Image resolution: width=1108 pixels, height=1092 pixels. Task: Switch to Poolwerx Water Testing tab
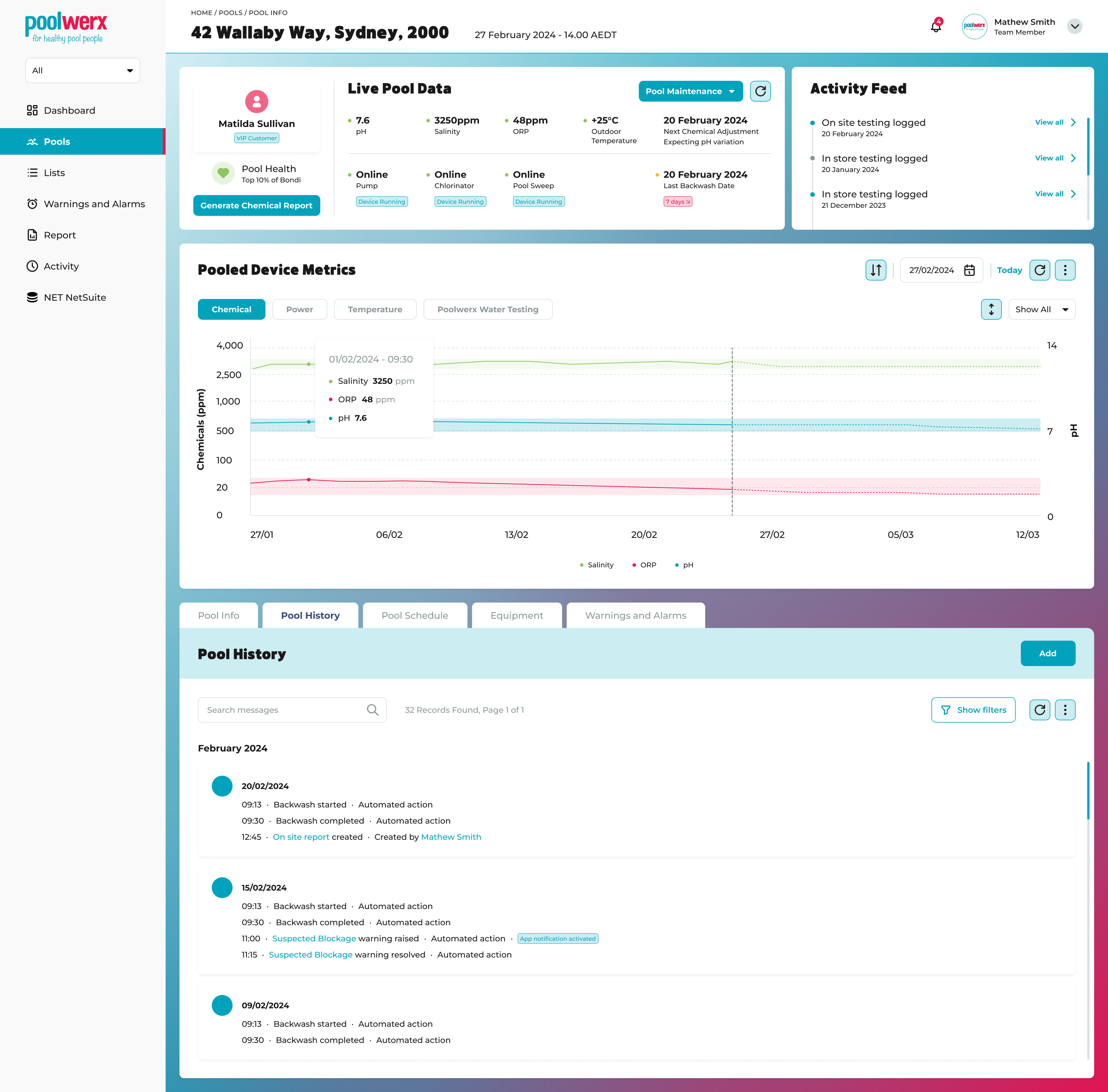488,309
